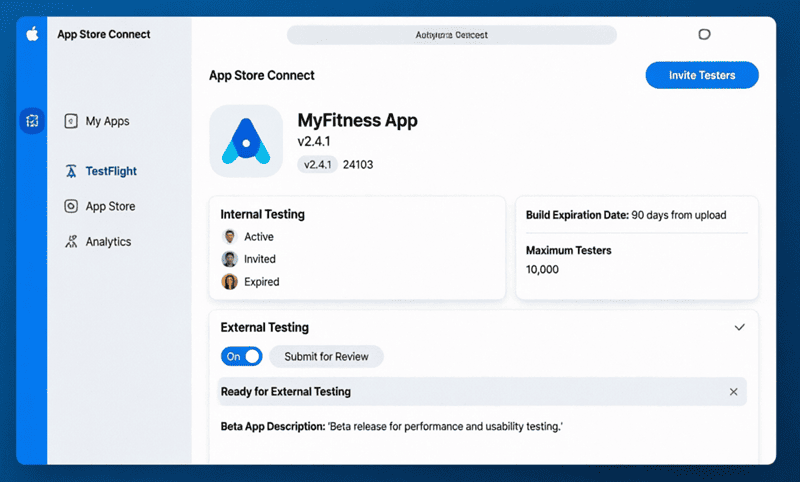Click the top address search bar
Screen dimensions: 800x482
click(452, 35)
